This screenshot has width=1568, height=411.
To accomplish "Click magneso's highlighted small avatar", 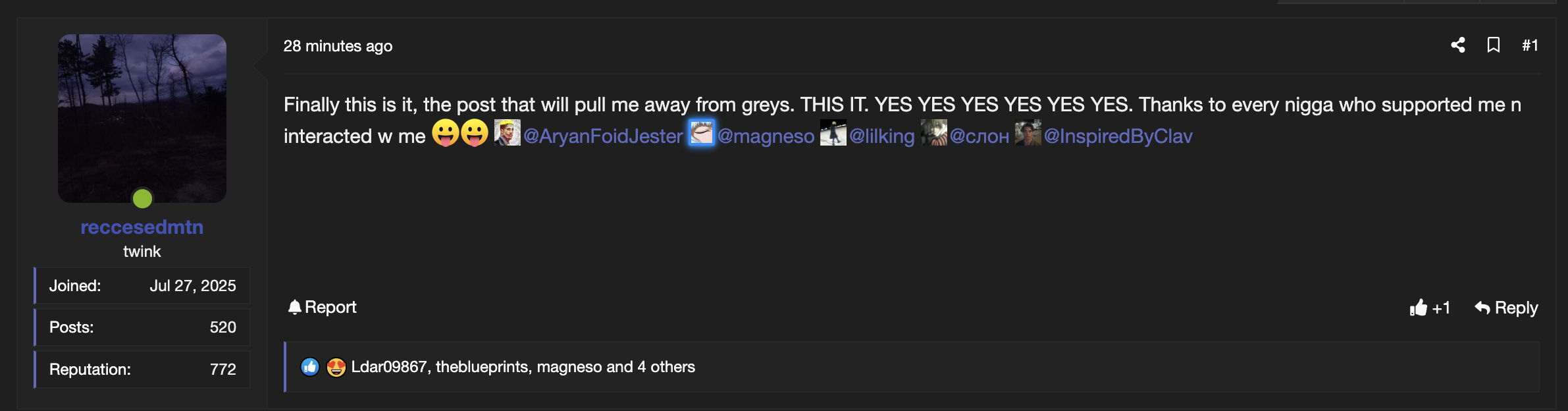I will 702,133.
